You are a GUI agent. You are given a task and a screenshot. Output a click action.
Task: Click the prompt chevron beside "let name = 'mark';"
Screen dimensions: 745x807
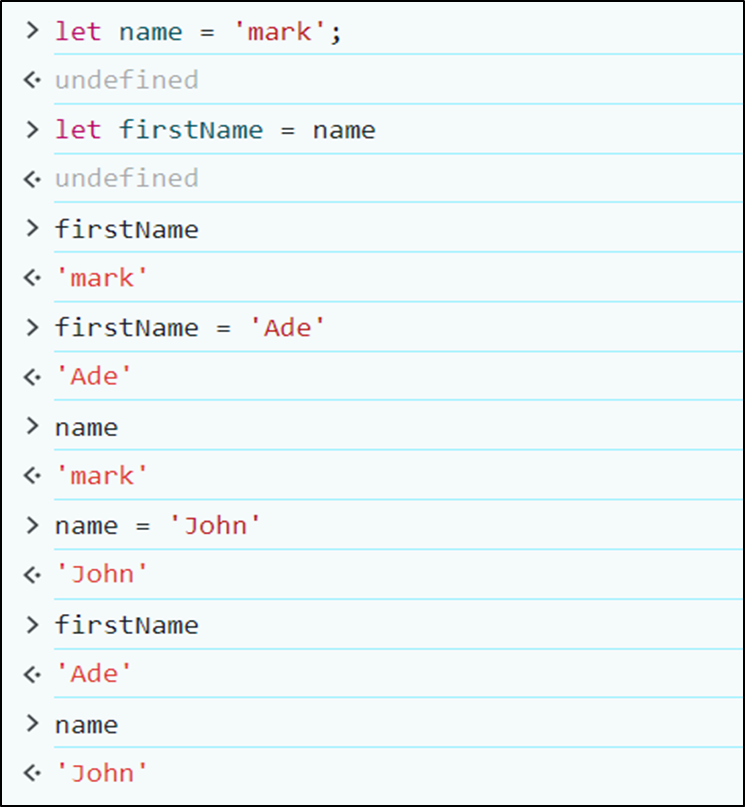(33, 30)
